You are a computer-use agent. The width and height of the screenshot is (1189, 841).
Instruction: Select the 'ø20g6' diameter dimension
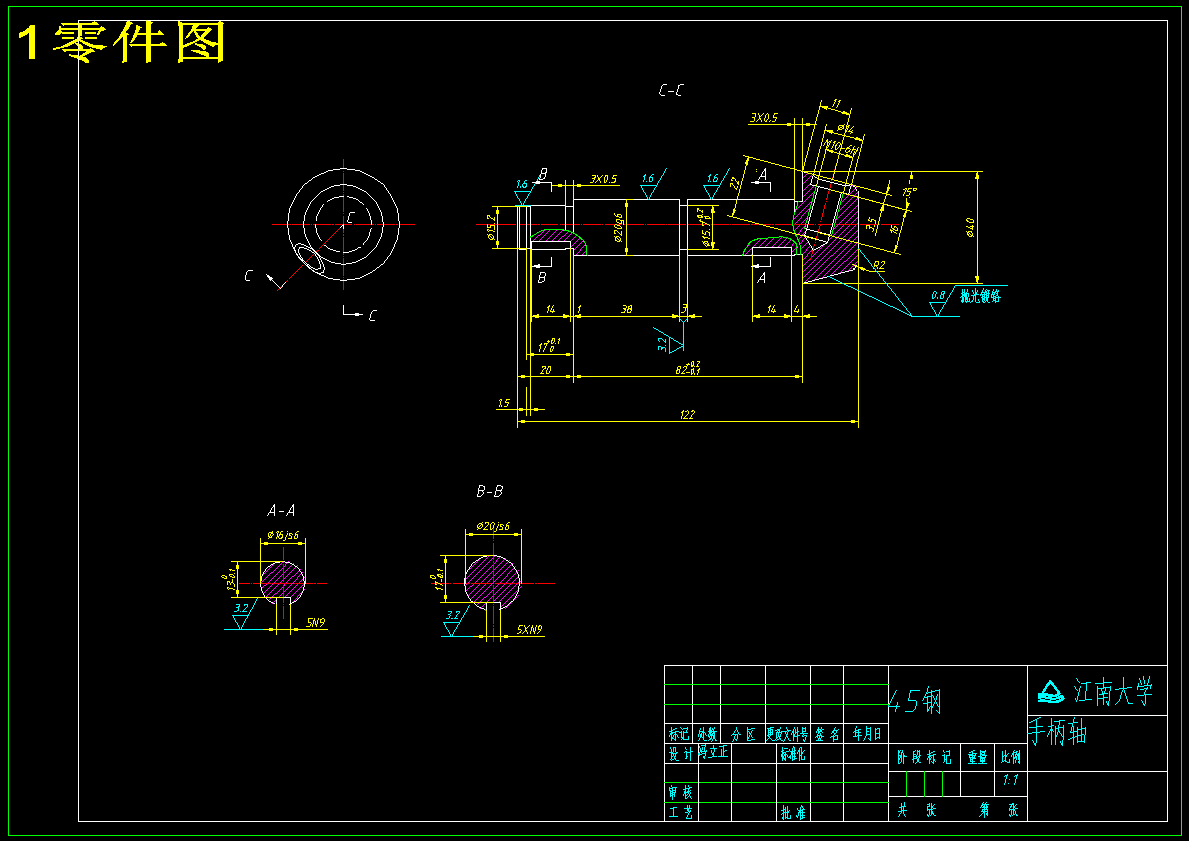coord(618,228)
